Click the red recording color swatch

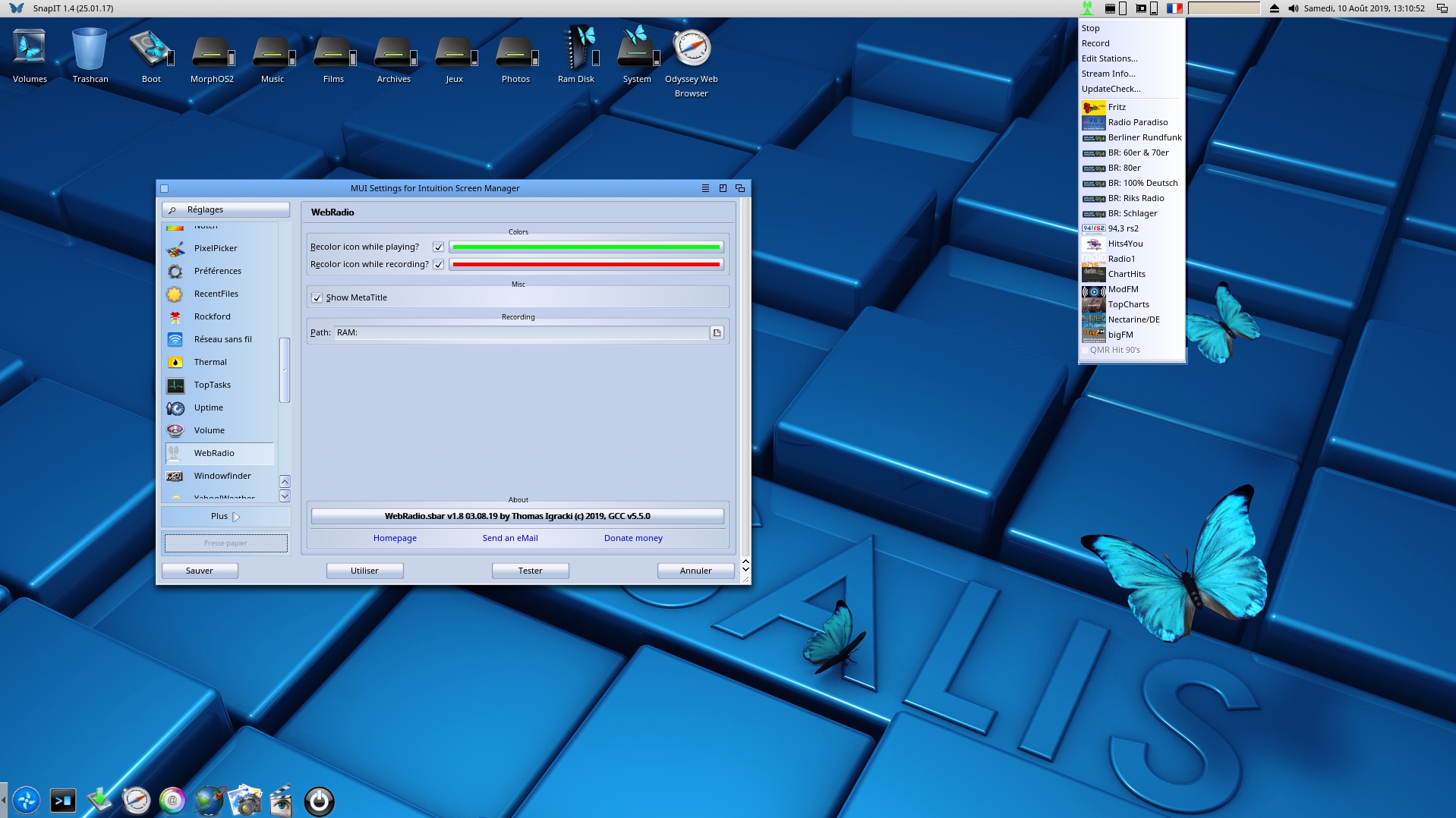(586, 264)
